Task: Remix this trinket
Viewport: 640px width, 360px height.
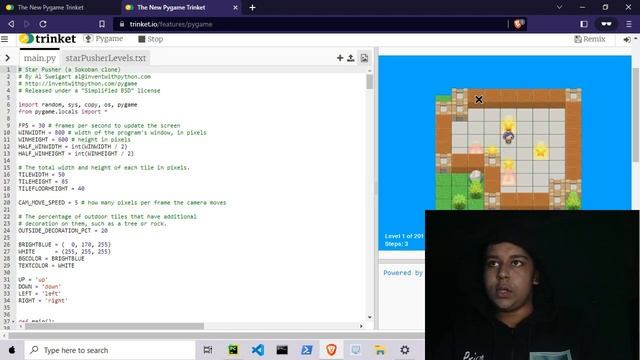Action: click(590, 39)
